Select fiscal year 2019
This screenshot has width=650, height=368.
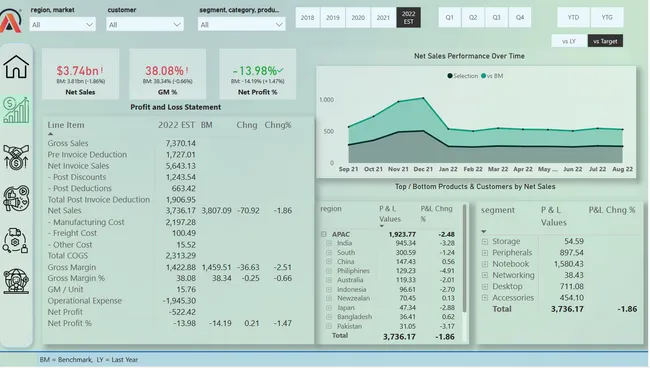[x=333, y=17]
